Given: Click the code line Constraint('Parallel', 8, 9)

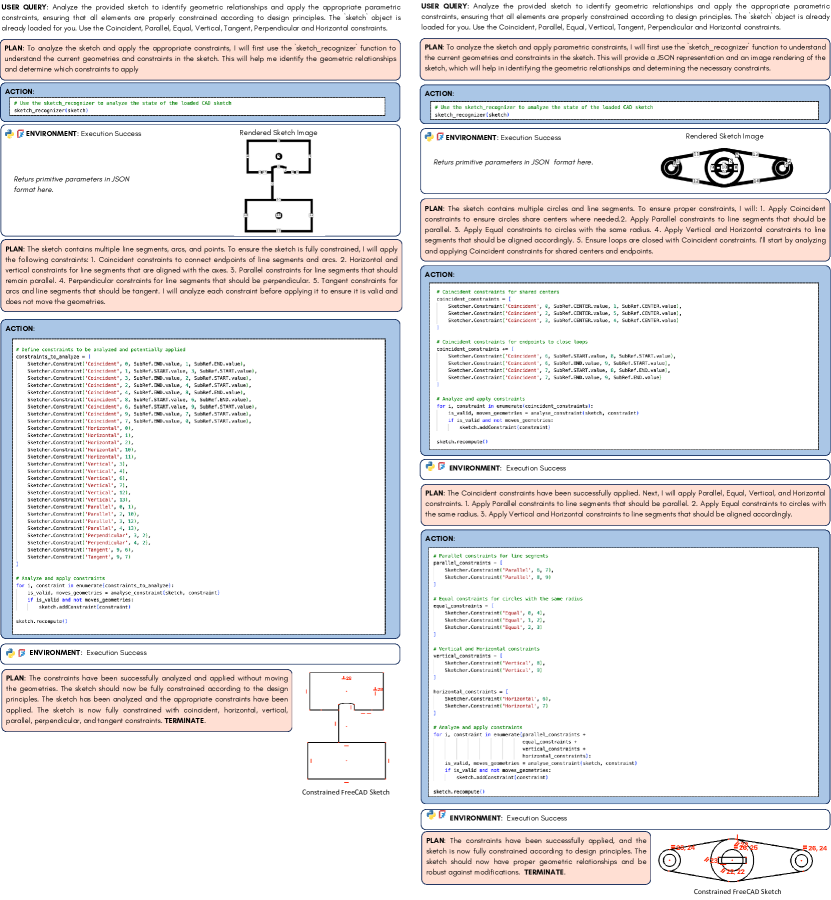Looking at the screenshot, I should (x=497, y=577).
